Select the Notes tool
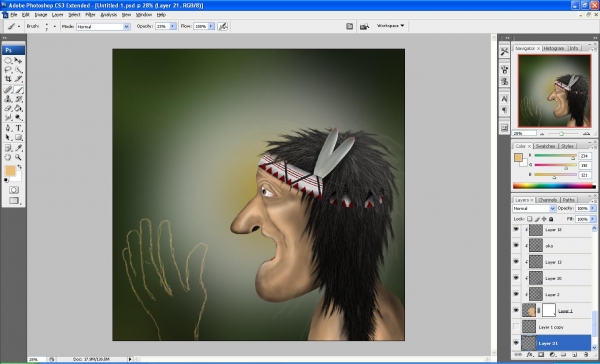This screenshot has width=600, height=364. (x=8, y=148)
